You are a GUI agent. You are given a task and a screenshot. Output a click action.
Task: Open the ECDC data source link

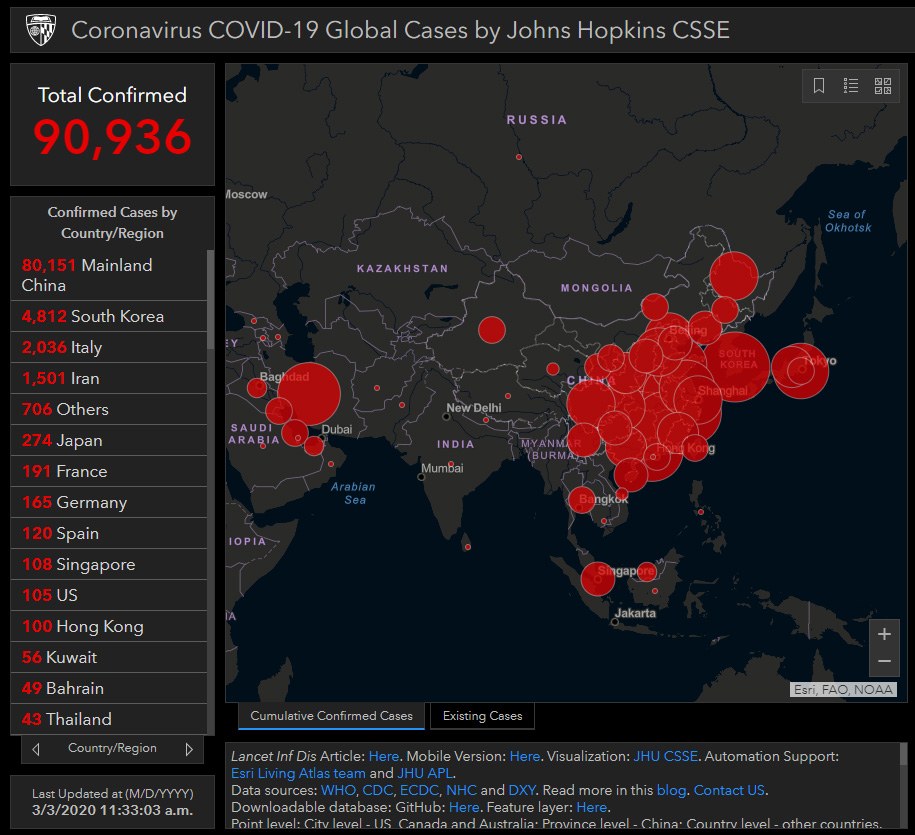[419, 790]
